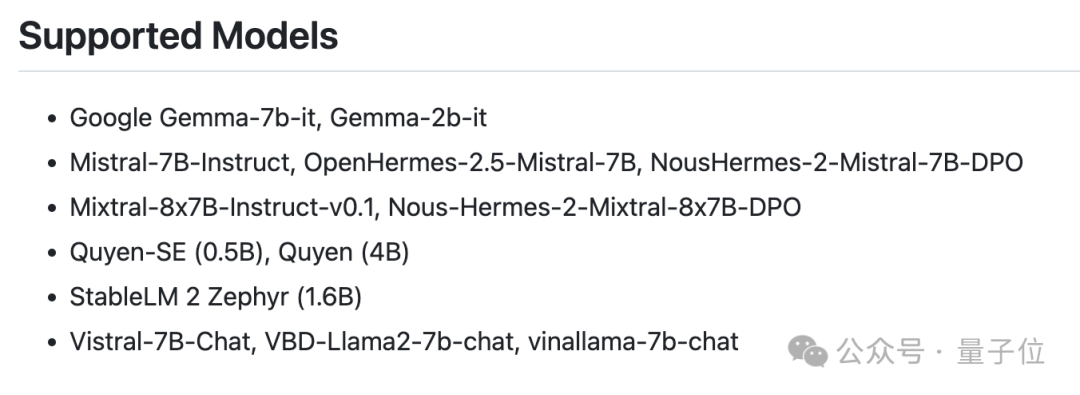Click the Supported Models heading
Viewport: 1080px width, 395px height.
click(178, 37)
